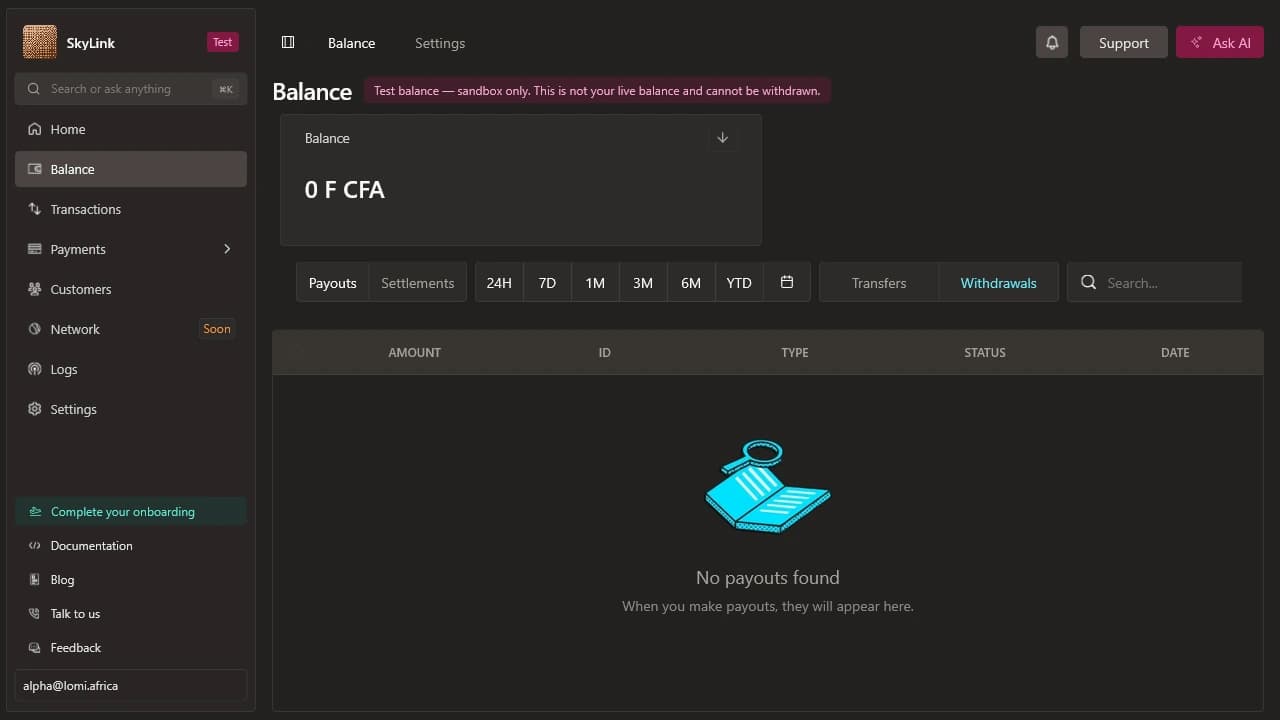Open the calendar date picker icon
Image resolution: width=1280 pixels, height=720 pixels.
pyautogui.click(x=787, y=283)
